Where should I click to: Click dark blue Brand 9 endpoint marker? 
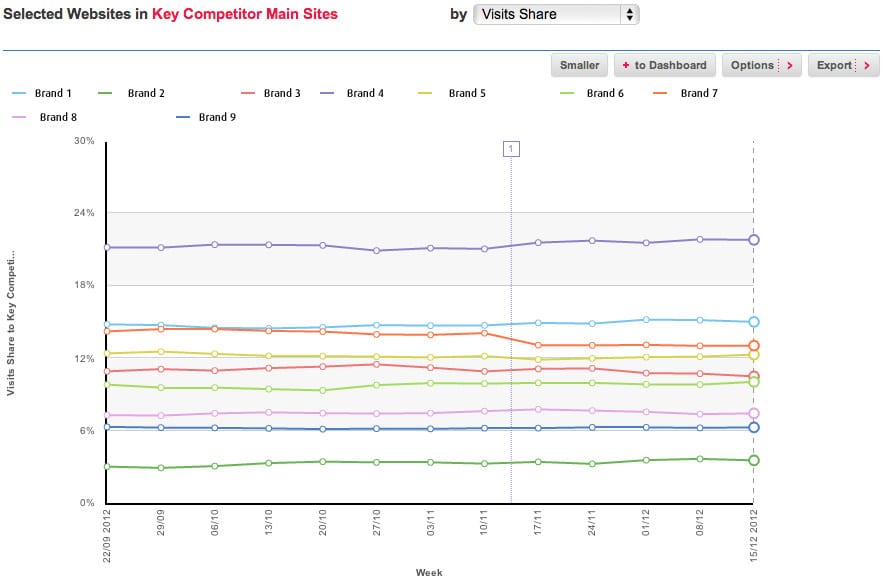click(754, 427)
